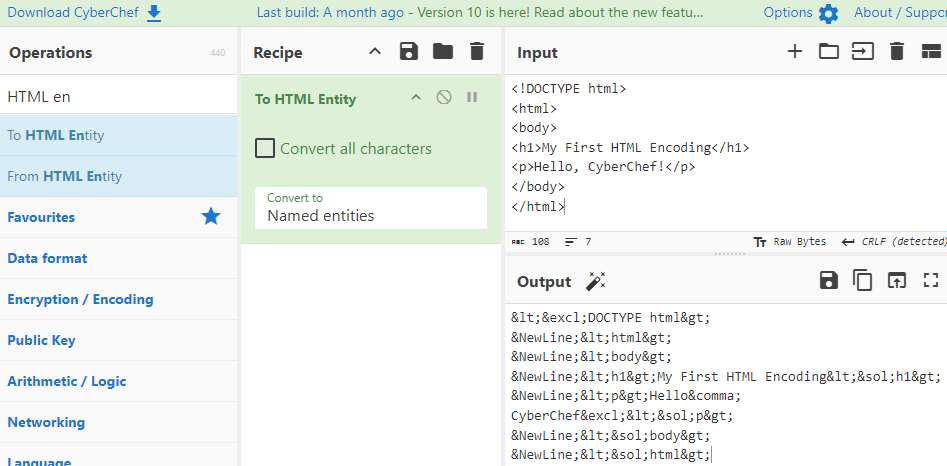947x466 pixels.
Task: Set a breakpoint on To HTML Entity
Action: tap(472, 98)
